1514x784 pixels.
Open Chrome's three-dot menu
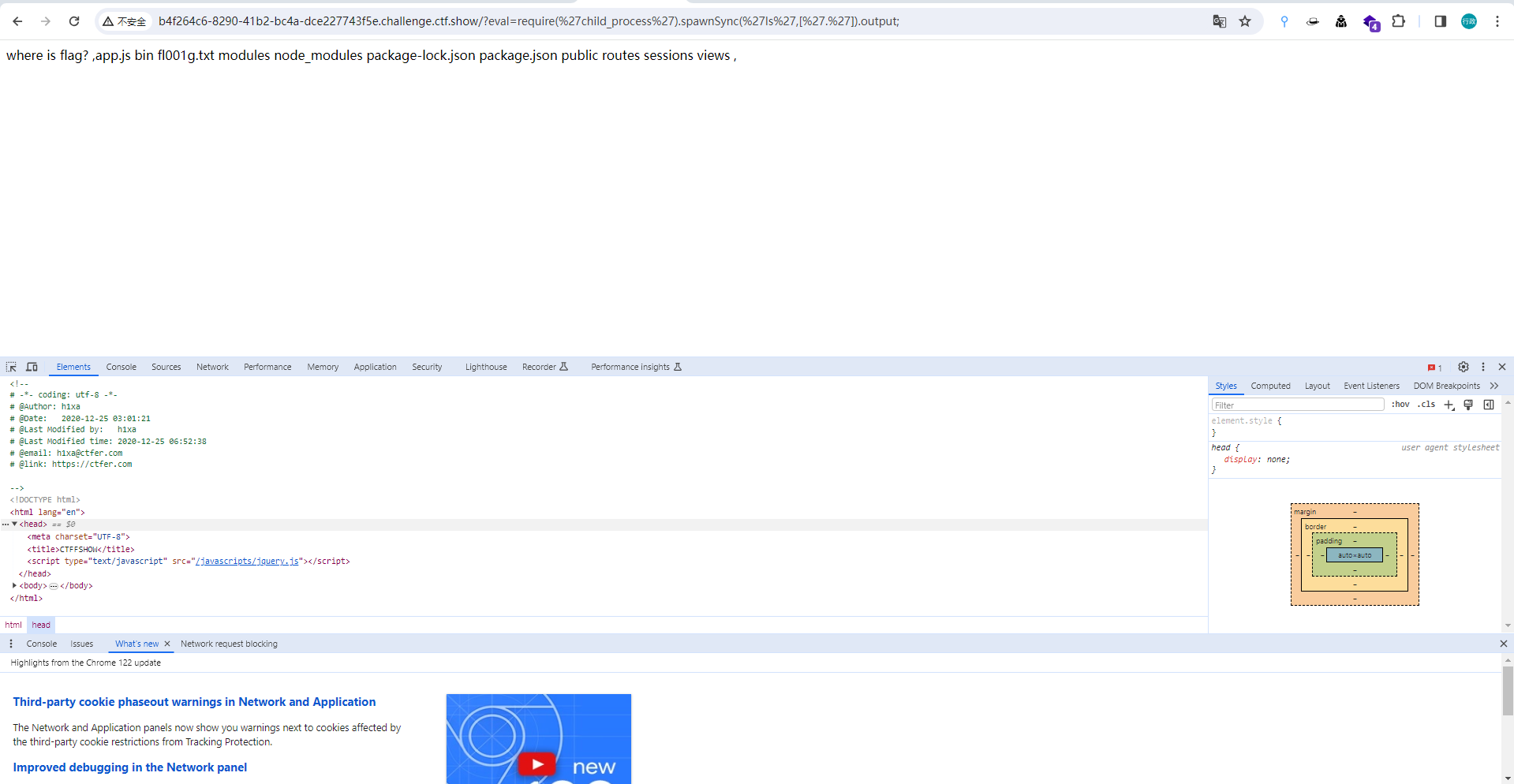(x=1498, y=21)
